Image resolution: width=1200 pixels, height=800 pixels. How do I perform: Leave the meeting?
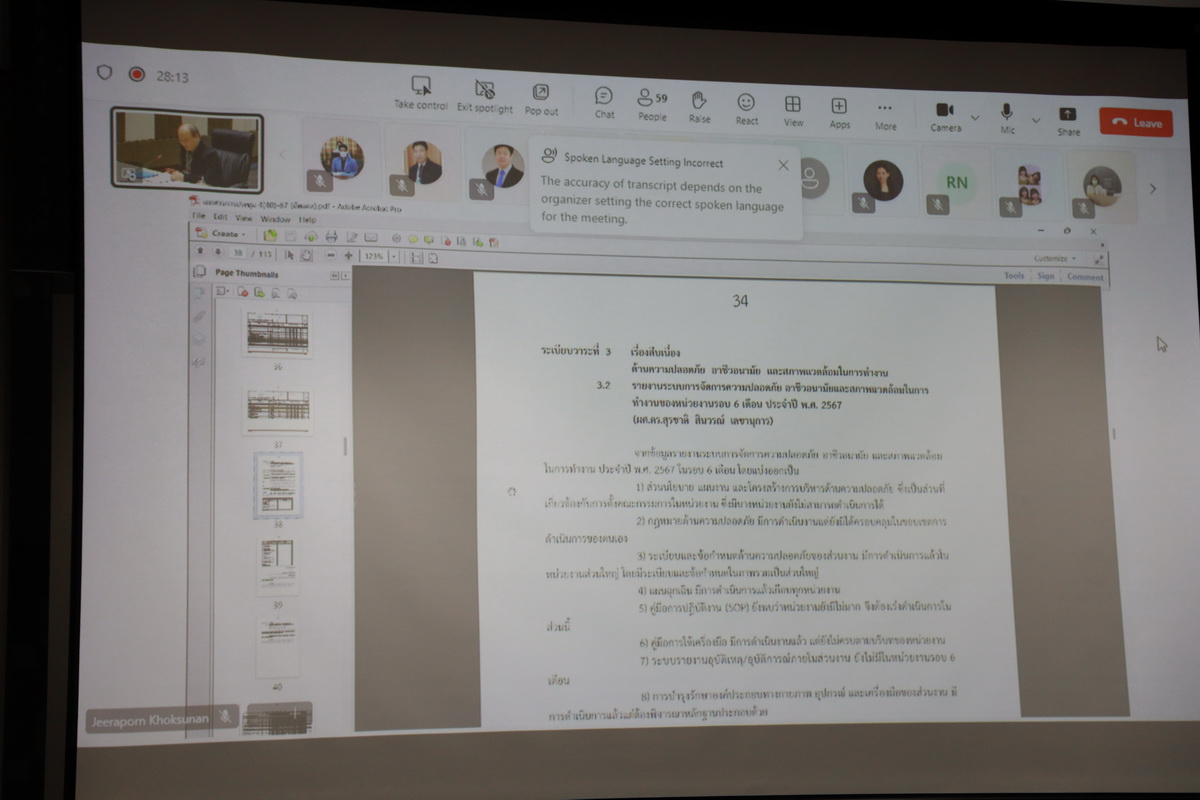click(x=1136, y=123)
